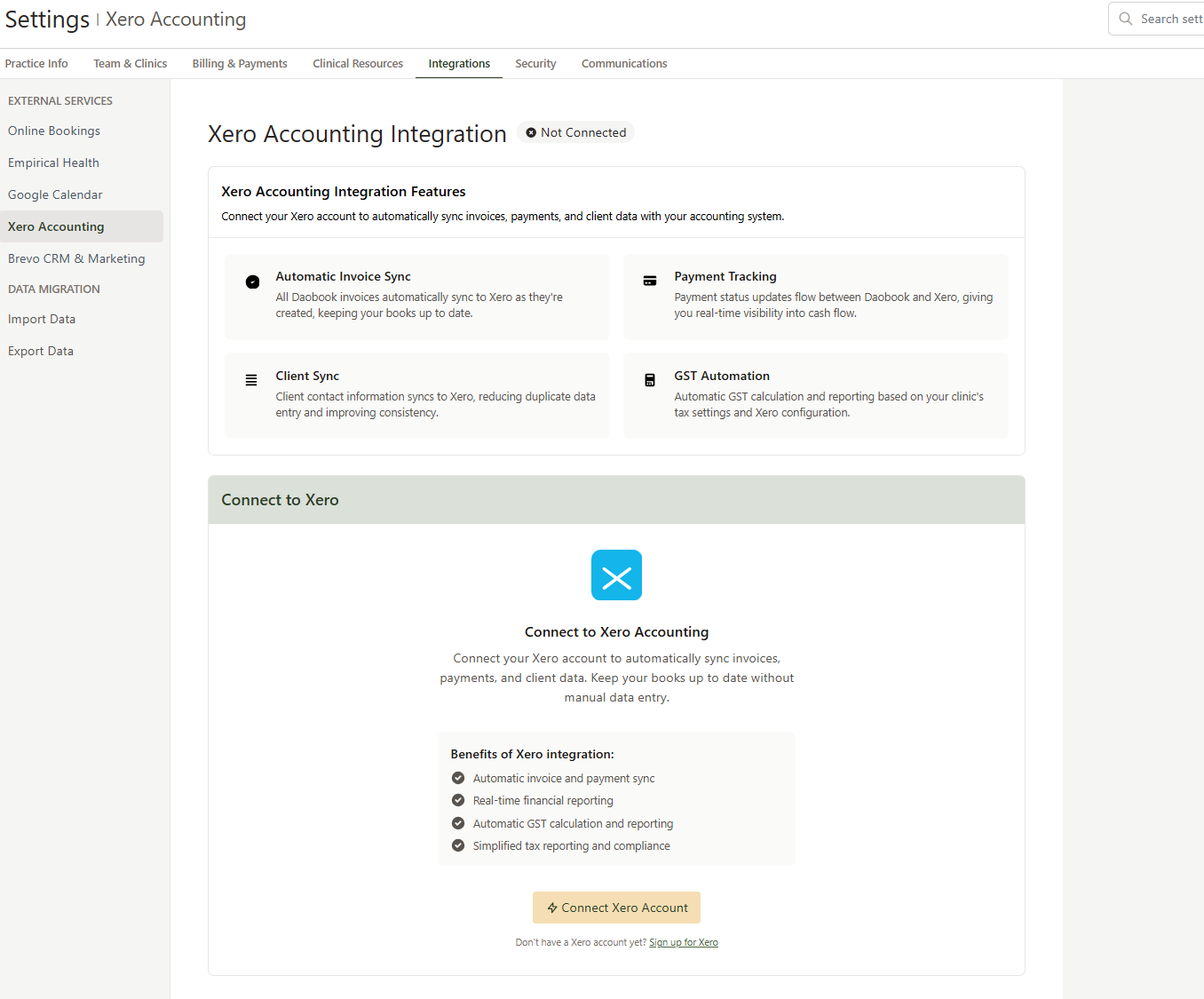Click Don't have a Xero account text
The height and width of the screenshot is (999, 1204).
point(581,942)
